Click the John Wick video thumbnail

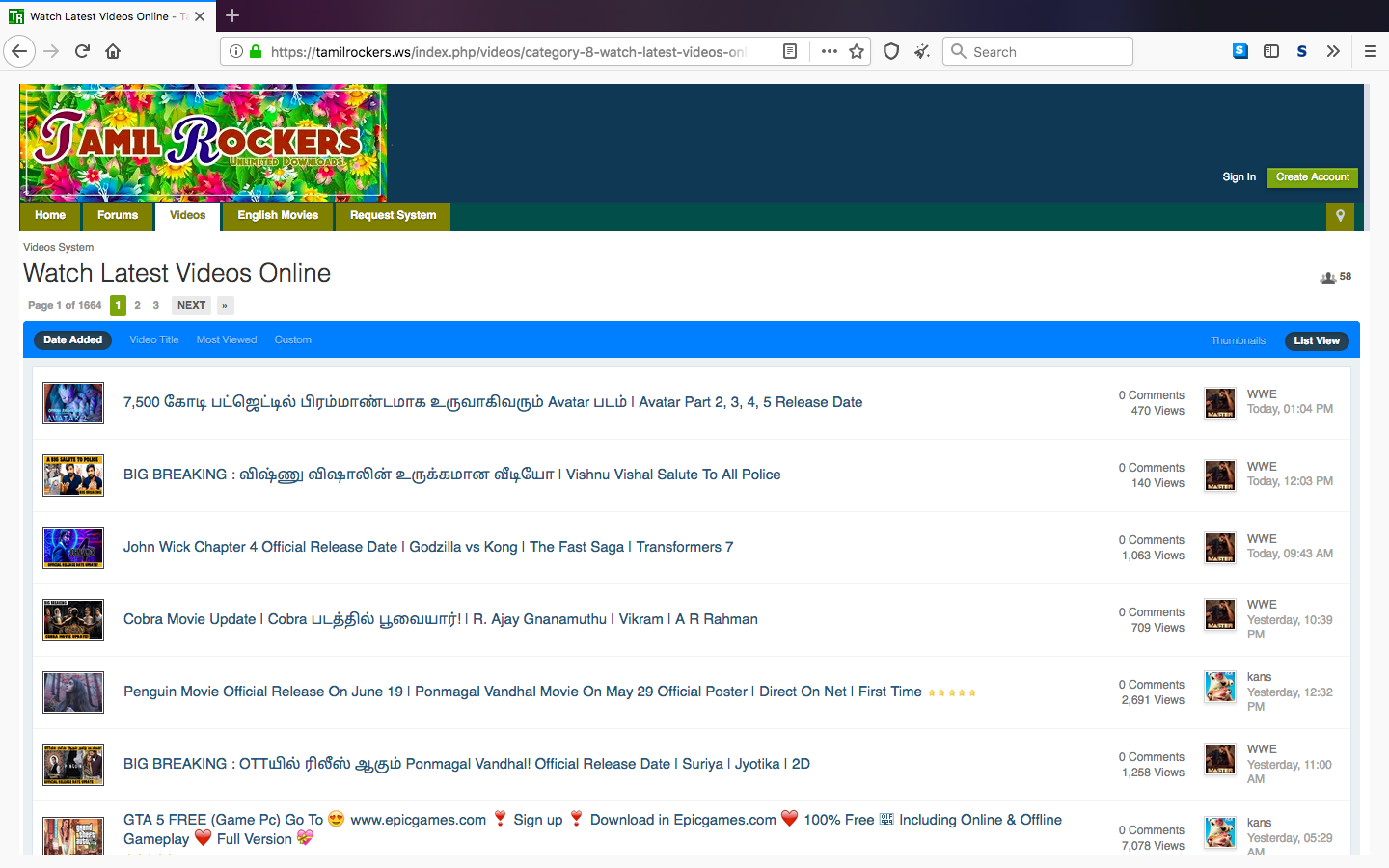(73, 548)
